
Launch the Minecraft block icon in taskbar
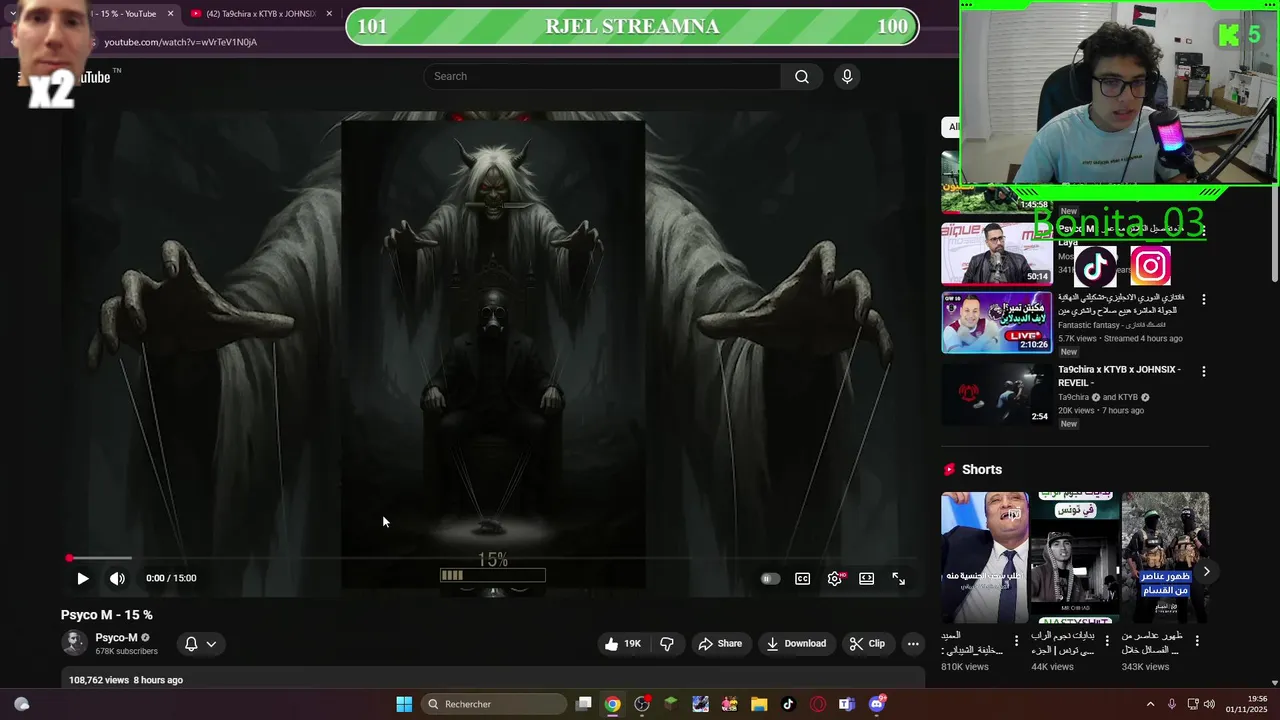click(x=671, y=704)
